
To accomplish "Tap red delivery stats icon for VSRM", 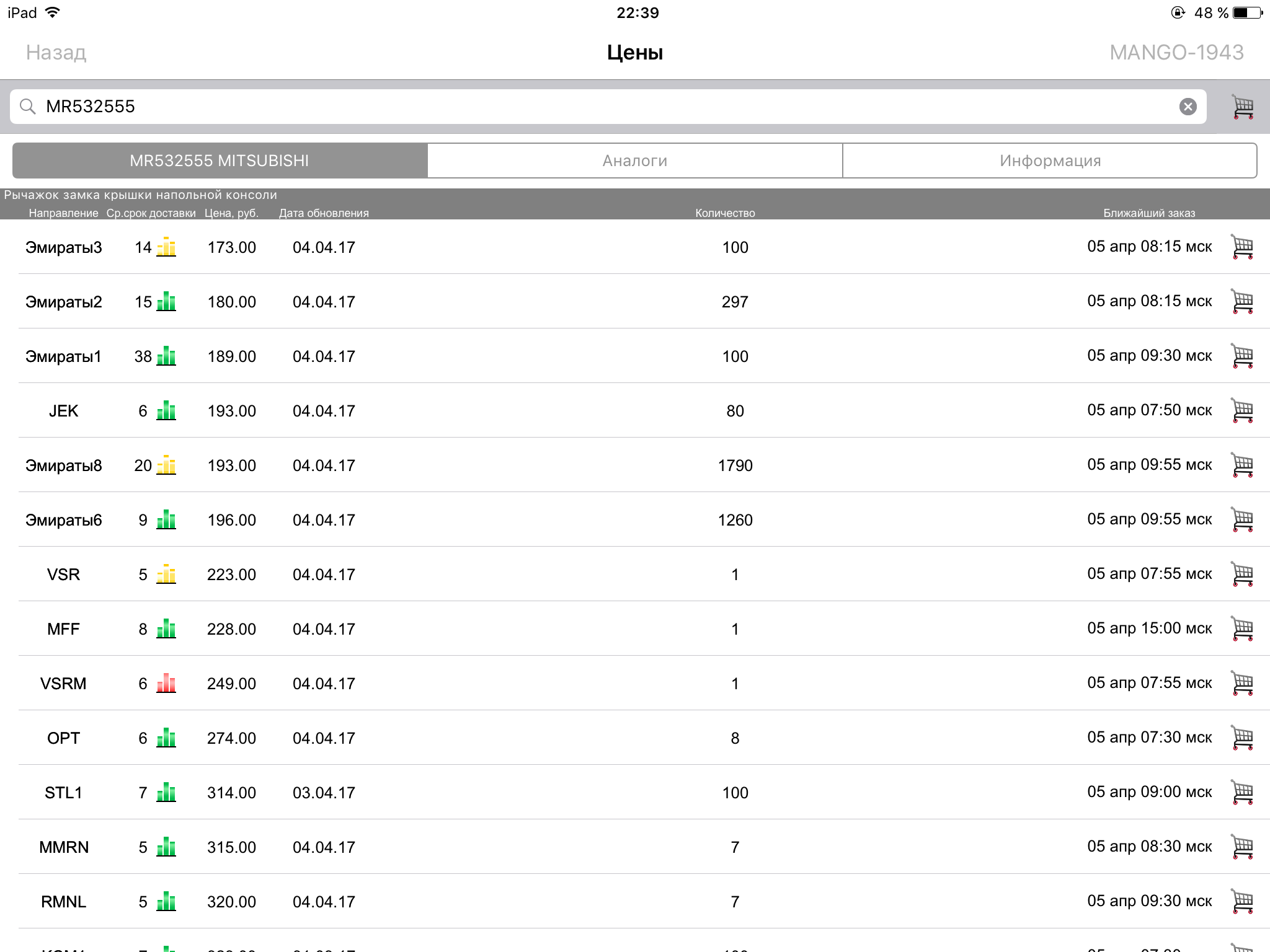I will 166,684.
